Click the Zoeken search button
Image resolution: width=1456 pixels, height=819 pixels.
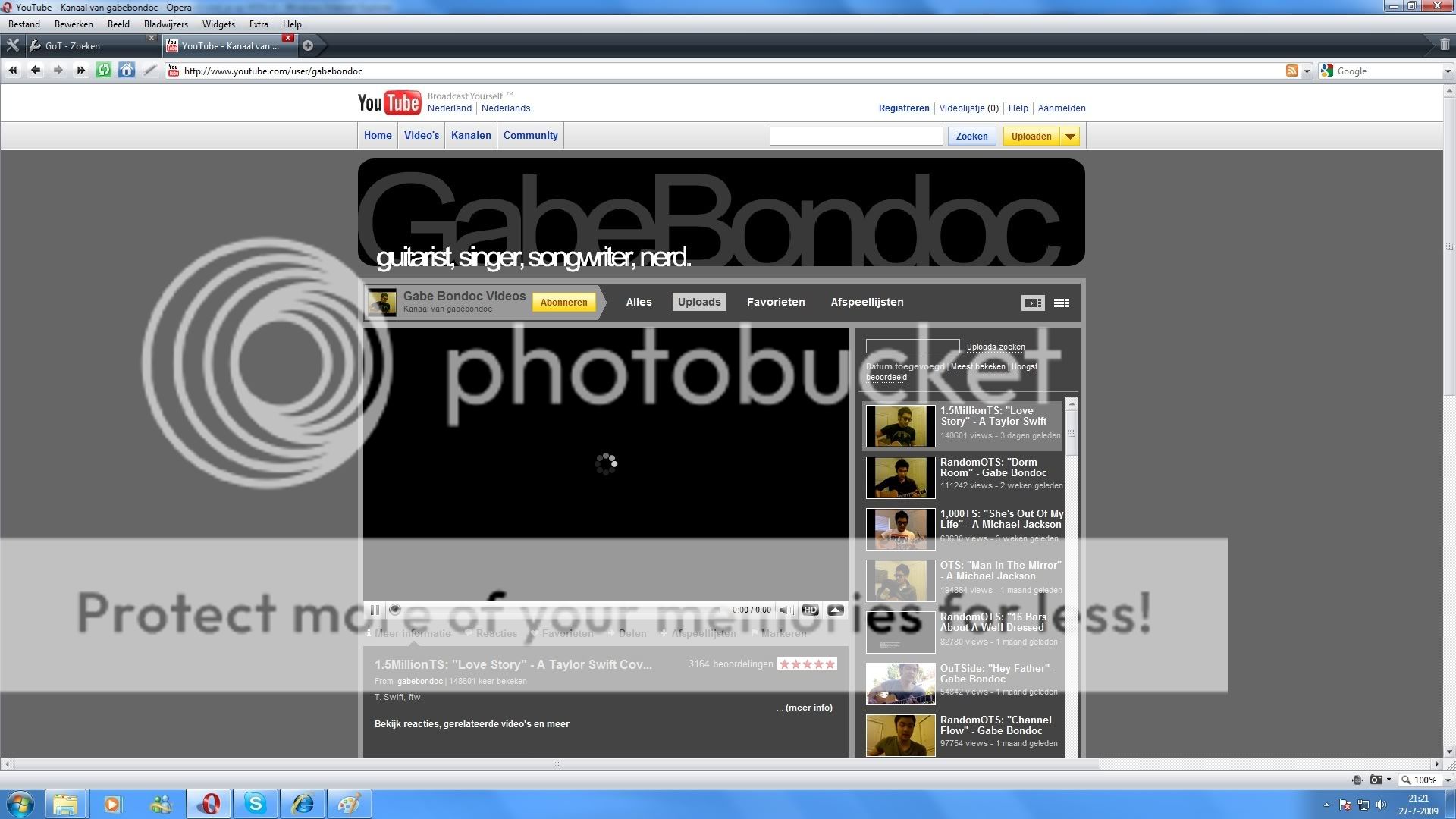click(971, 136)
